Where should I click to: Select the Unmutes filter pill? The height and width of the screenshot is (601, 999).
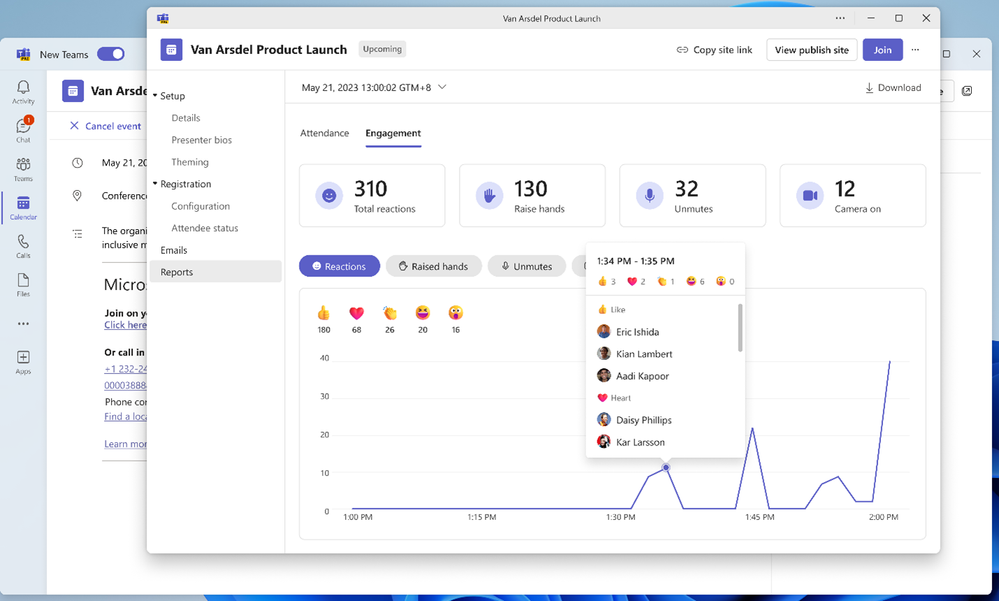click(x=527, y=266)
